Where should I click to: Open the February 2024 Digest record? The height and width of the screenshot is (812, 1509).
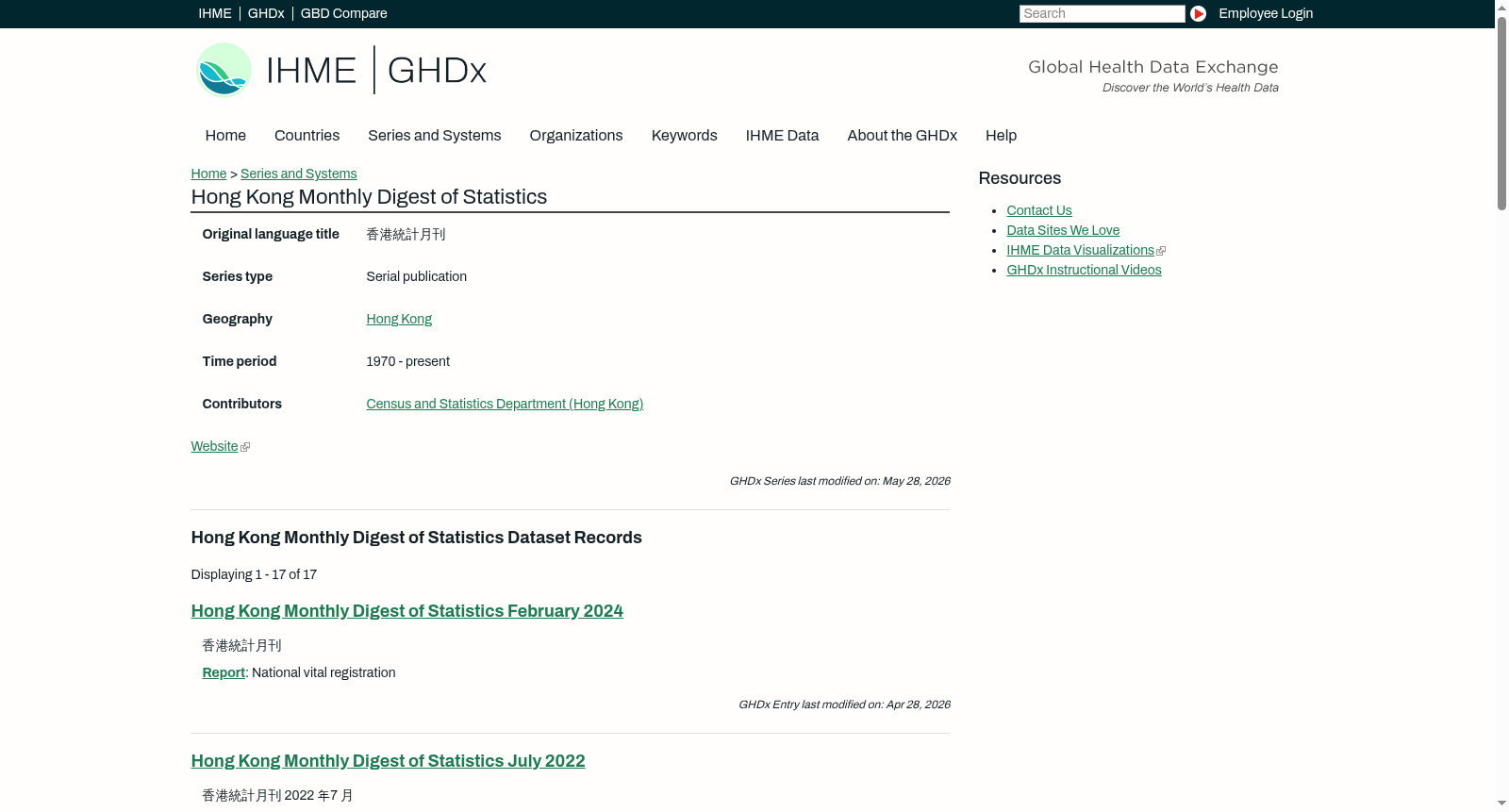click(x=406, y=611)
